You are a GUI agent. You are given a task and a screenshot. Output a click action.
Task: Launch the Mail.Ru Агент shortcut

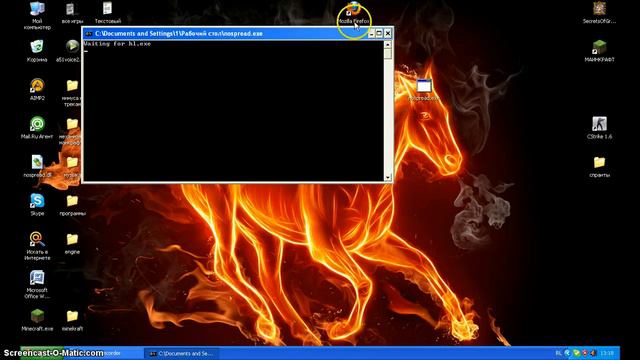(37, 124)
